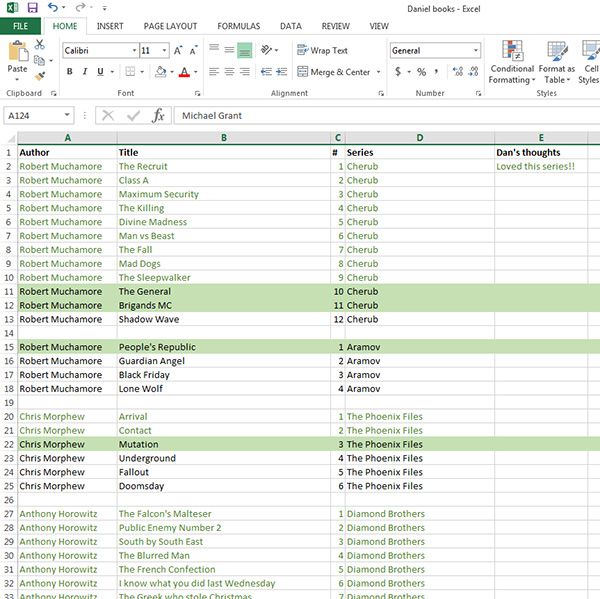Expand Font Color dropdown arrow
600x599 pixels.
coord(196,72)
